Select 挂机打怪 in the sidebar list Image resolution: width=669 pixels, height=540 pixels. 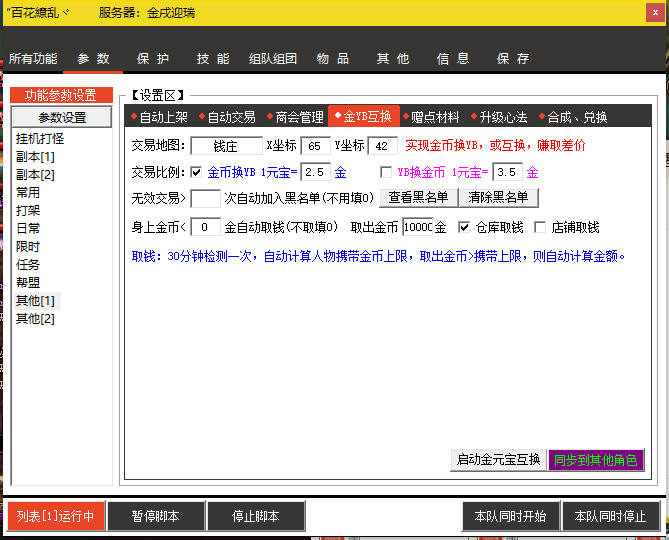coord(40,139)
